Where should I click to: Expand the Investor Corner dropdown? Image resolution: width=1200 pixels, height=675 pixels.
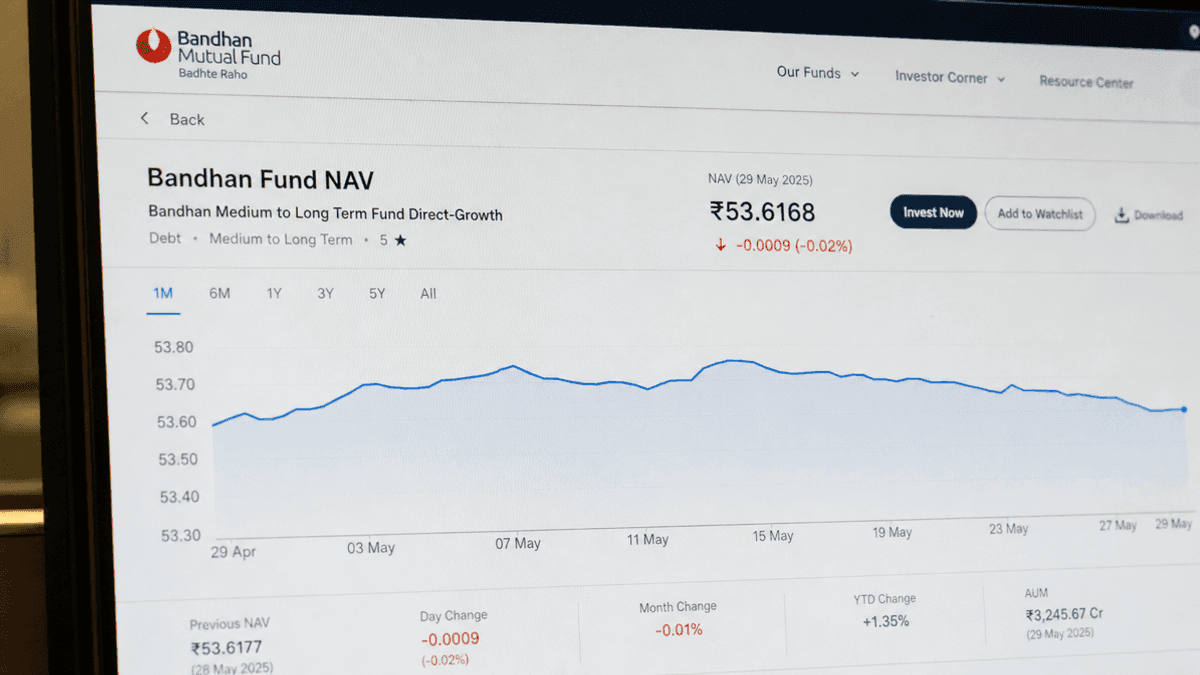pos(950,77)
